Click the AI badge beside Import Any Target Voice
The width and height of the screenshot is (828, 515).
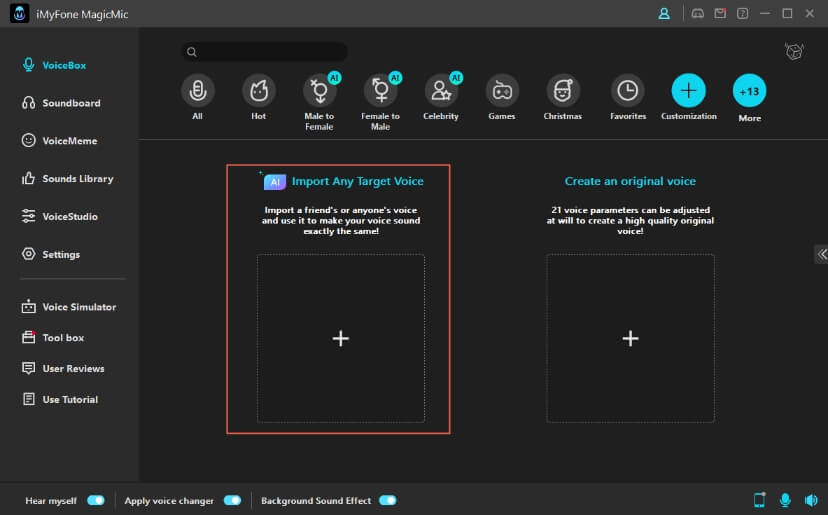click(x=275, y=182)
